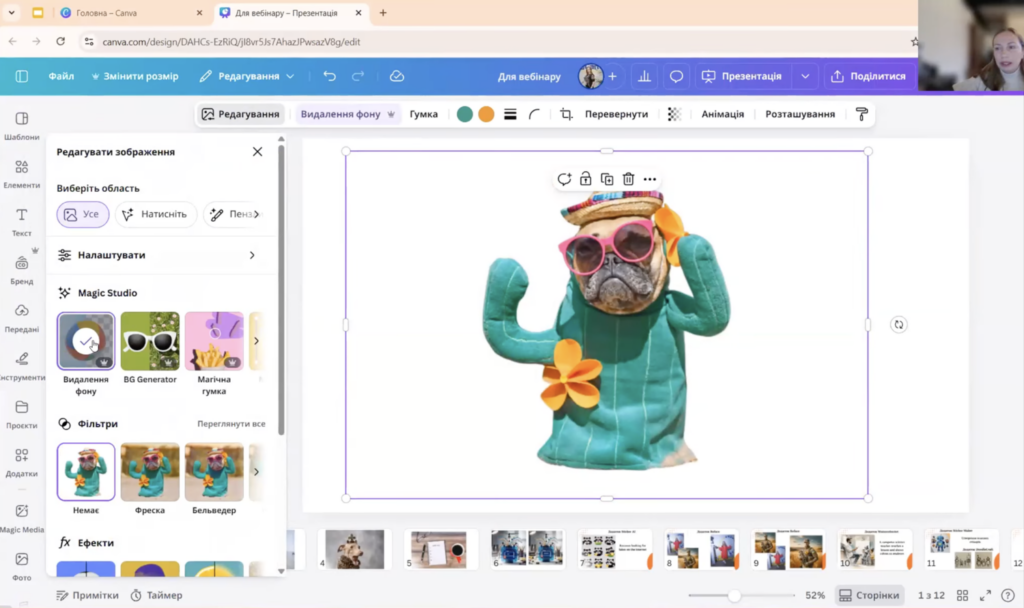Open the grid view icon
This screenshot has width=1024, height=608.
tap(963, 596)
